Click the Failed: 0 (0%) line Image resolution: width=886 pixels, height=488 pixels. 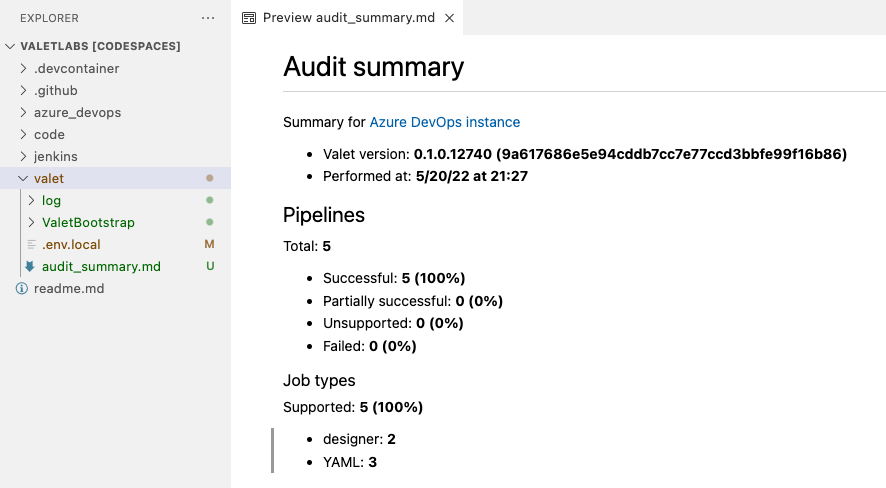click(370, 346)
